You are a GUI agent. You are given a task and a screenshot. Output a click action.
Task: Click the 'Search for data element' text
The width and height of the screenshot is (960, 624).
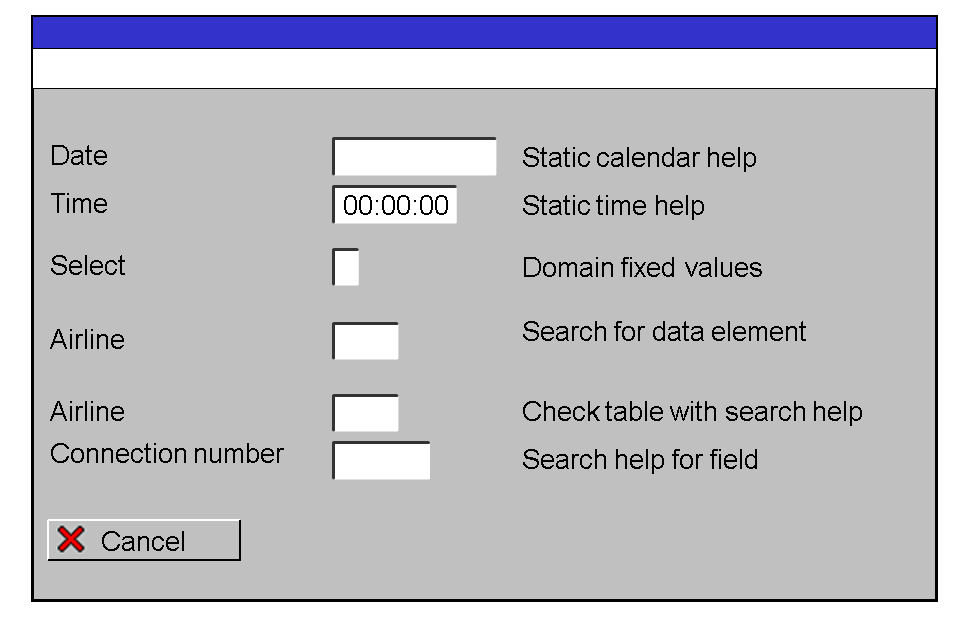click(664, 332)
